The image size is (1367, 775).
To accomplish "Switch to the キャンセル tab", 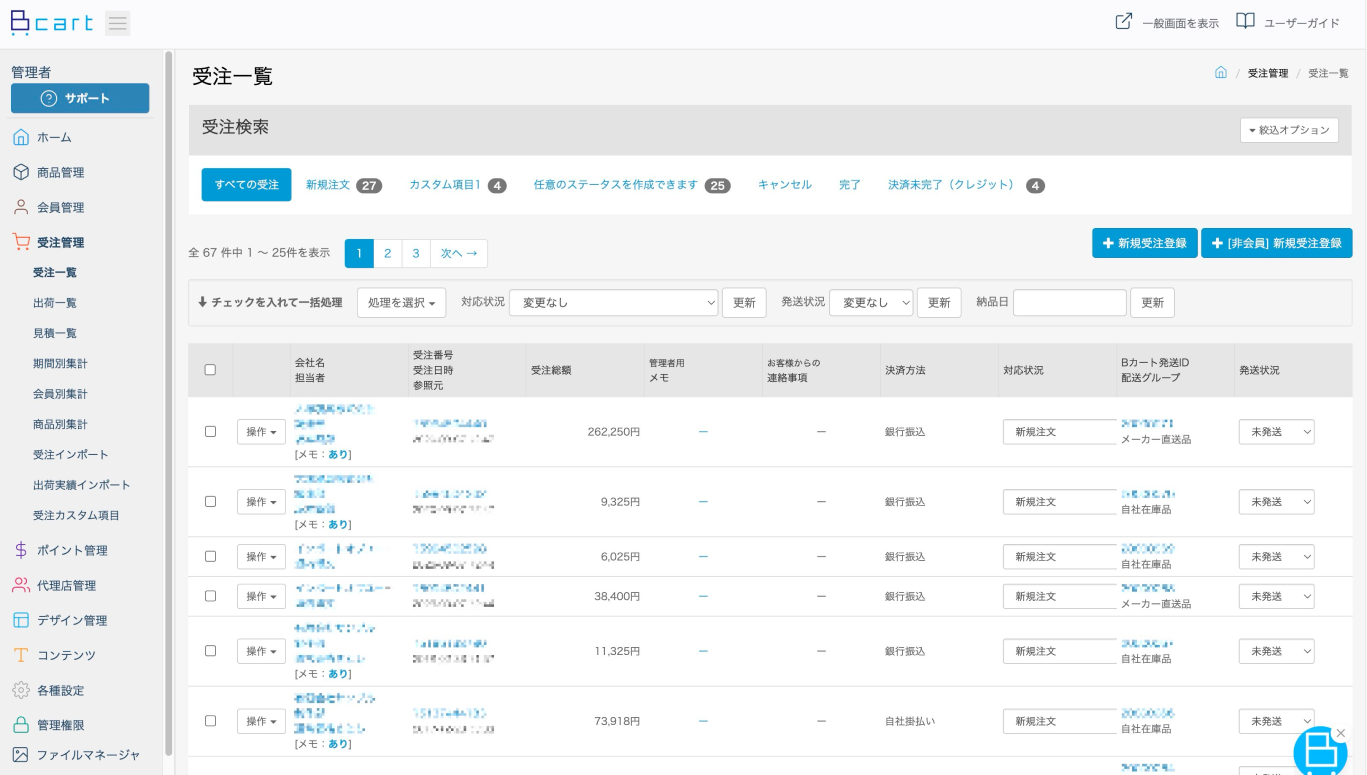I will click(x=784, y=185).
